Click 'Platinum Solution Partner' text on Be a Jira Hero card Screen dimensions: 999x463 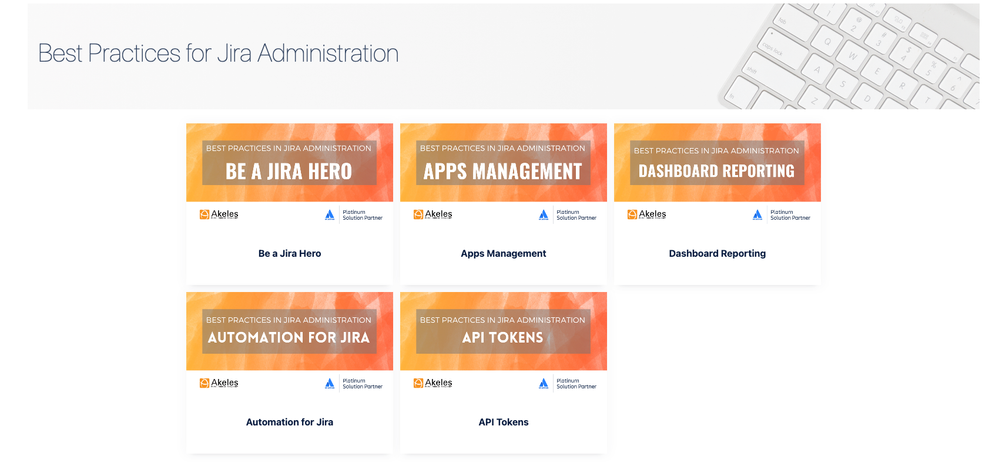coord(363,215)
